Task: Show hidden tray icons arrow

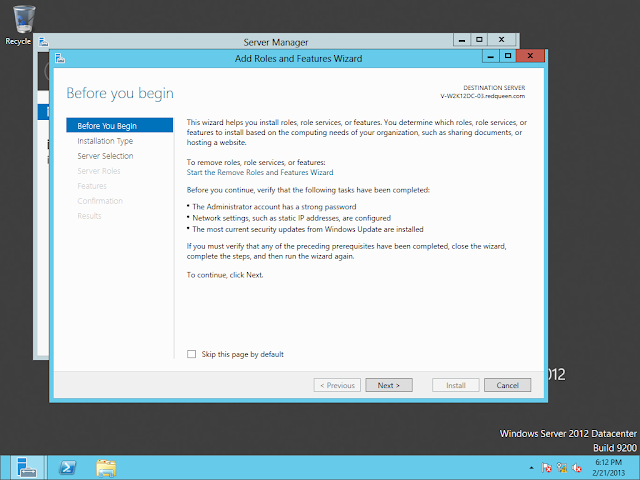Action: (531, 468)
